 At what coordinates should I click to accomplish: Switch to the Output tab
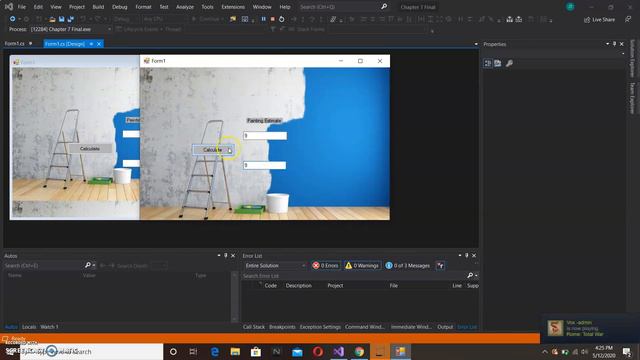tap(445, 327)
